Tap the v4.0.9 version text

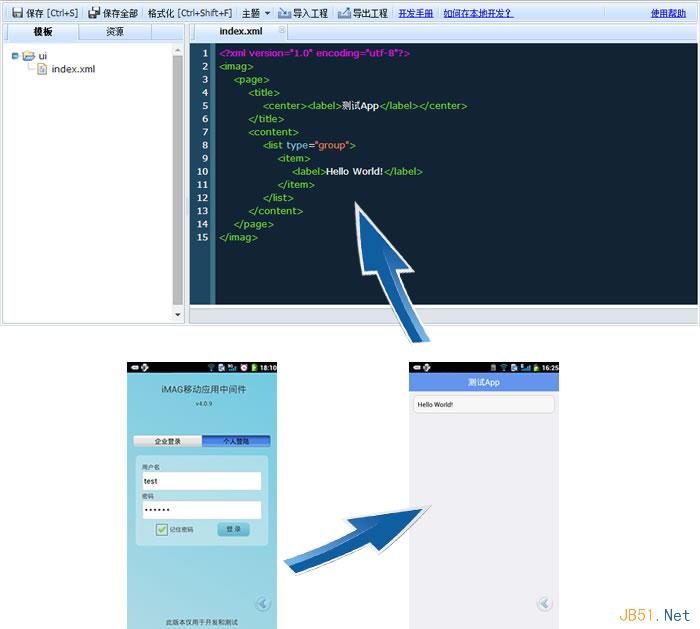pyautogui.click(x=204, y=404)
